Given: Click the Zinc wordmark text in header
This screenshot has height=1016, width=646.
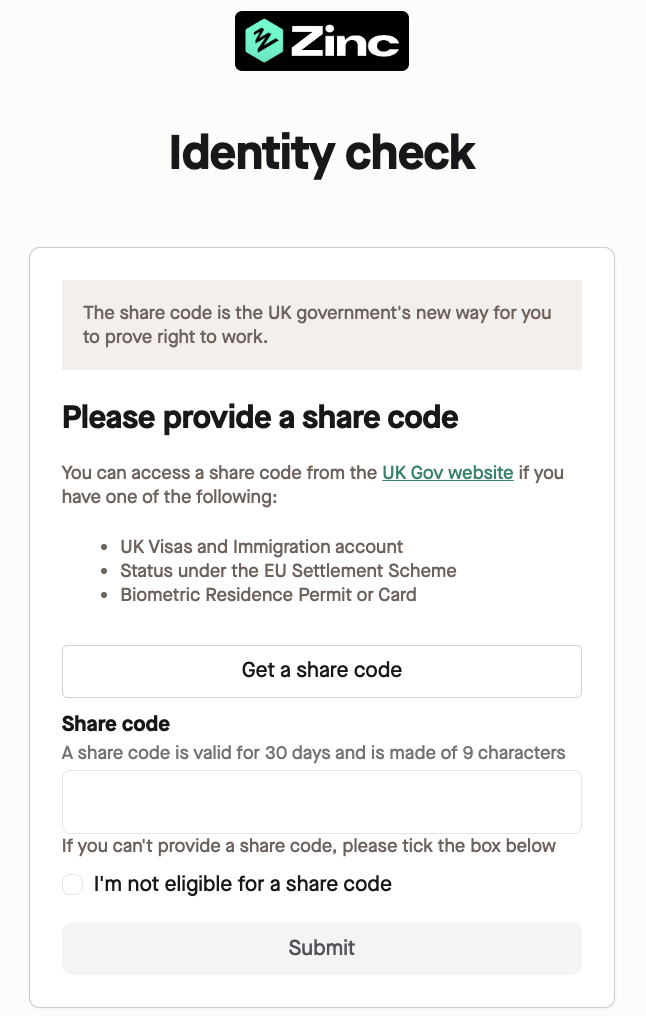Looking at the screenshot, I should pos(343,42).
